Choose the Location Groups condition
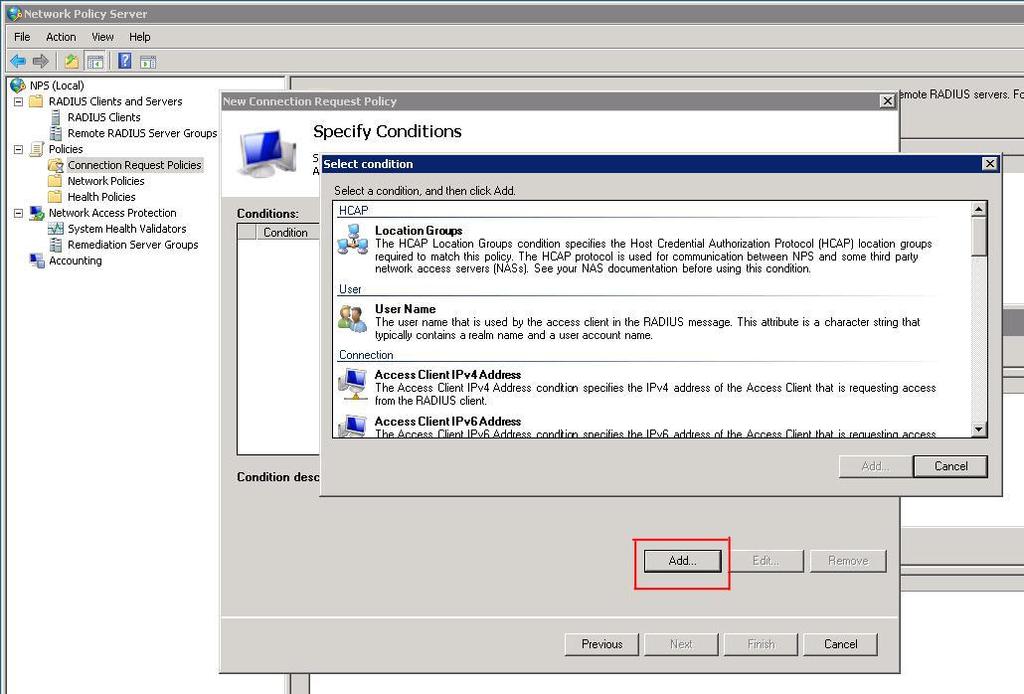Viewport: 1024px width, 694px height. point(637,249)
